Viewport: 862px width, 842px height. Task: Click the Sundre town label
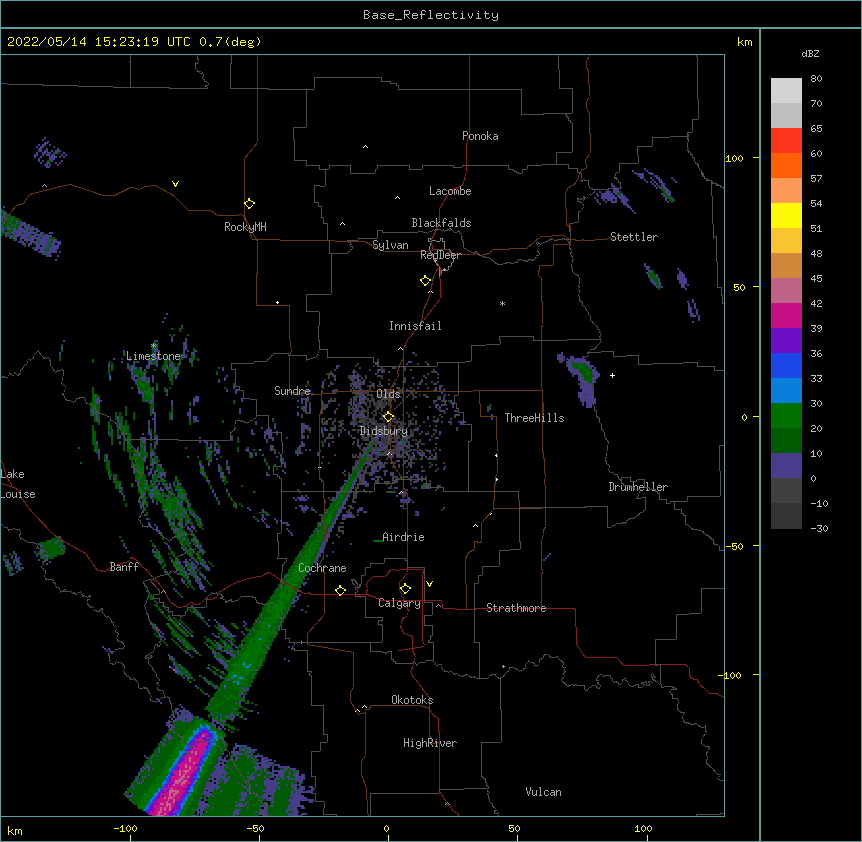click(292, 391)
